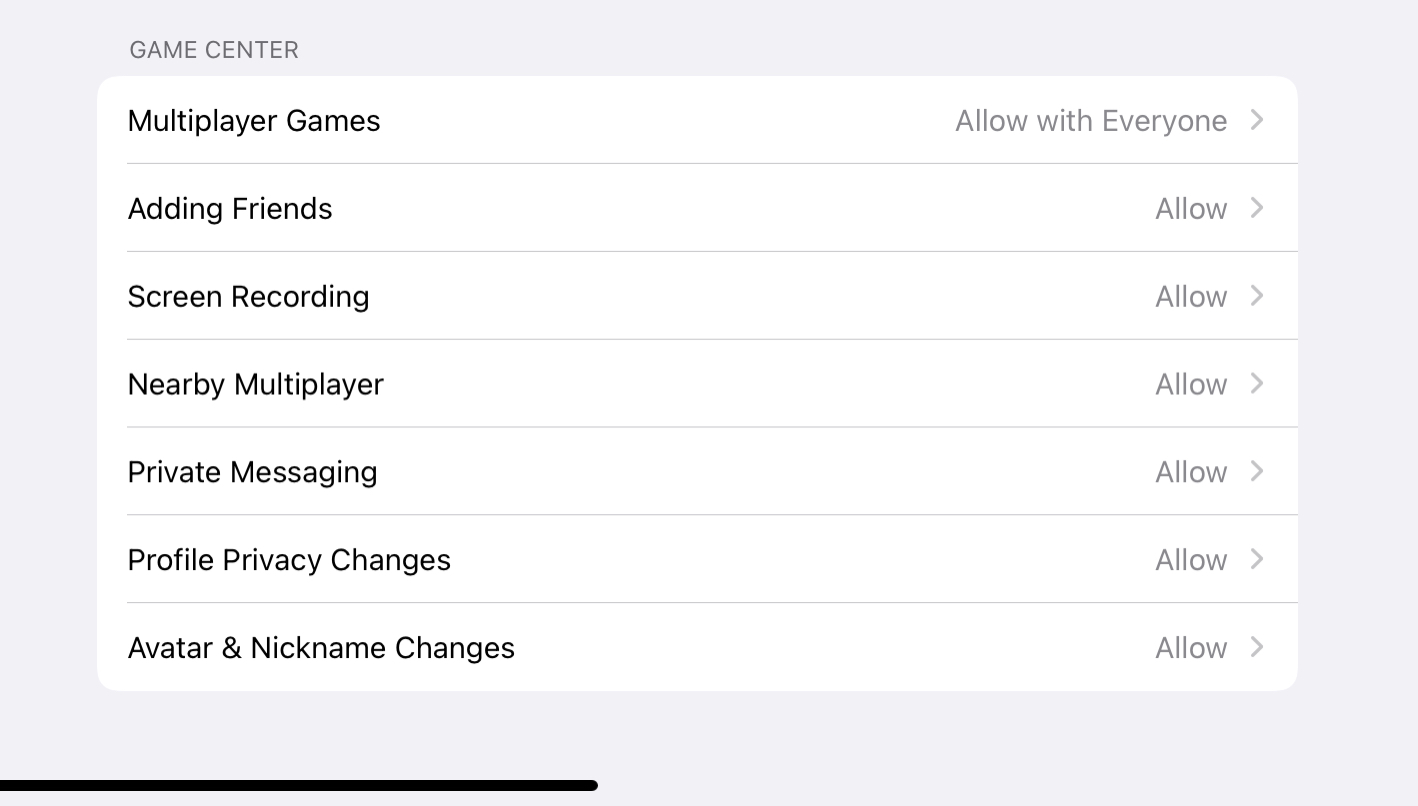Click the Avatar & Nickname Changes chevron

[1258, 647]
